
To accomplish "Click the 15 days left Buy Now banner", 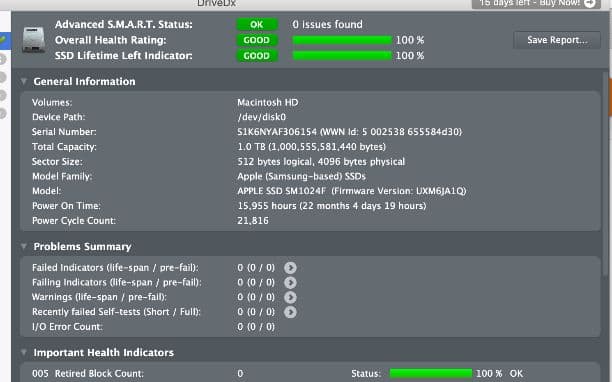I will pyautogui.click(x=536, y=4).
